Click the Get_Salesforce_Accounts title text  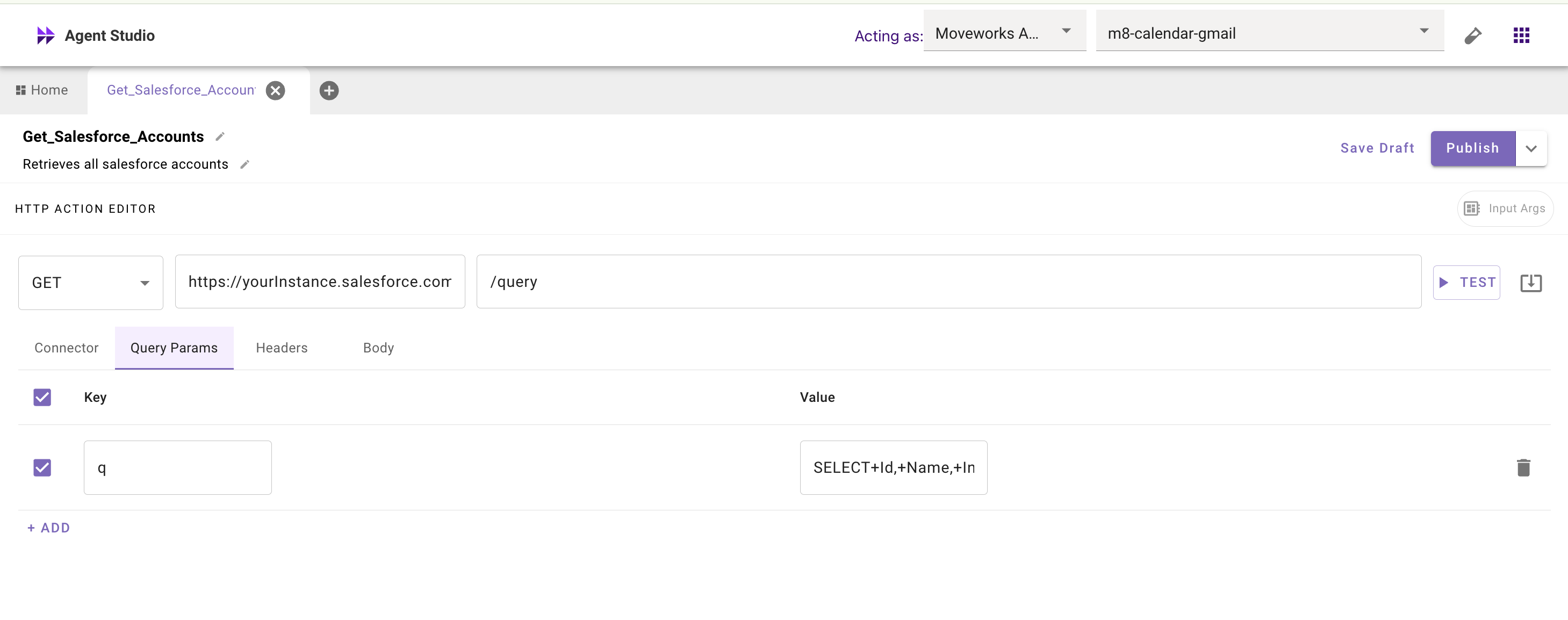pos(113,137)
